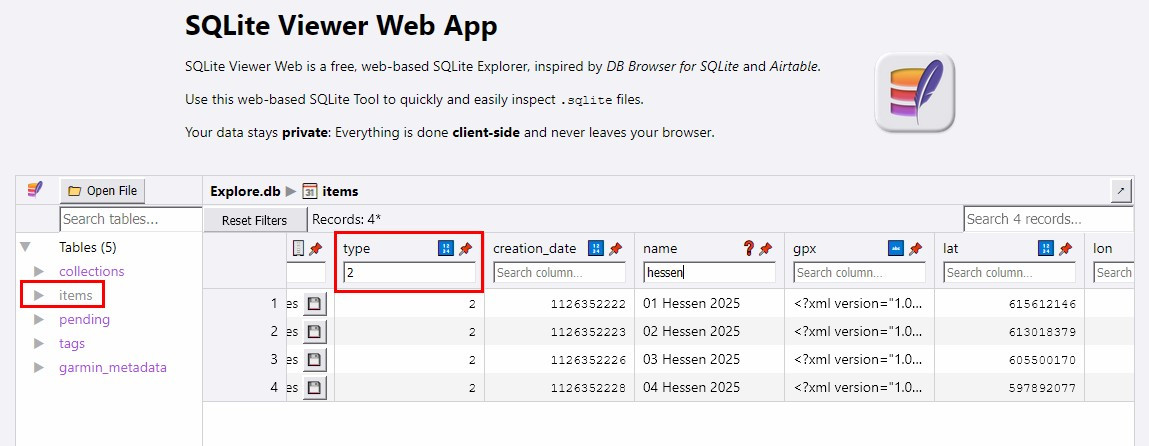Select cell 01 Hessen 2025

pos(692,304)
